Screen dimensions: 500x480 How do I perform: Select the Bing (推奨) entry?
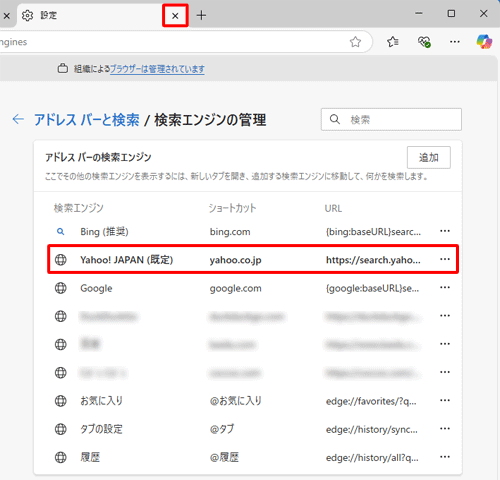pyautogui.click(x=104, y=232)
